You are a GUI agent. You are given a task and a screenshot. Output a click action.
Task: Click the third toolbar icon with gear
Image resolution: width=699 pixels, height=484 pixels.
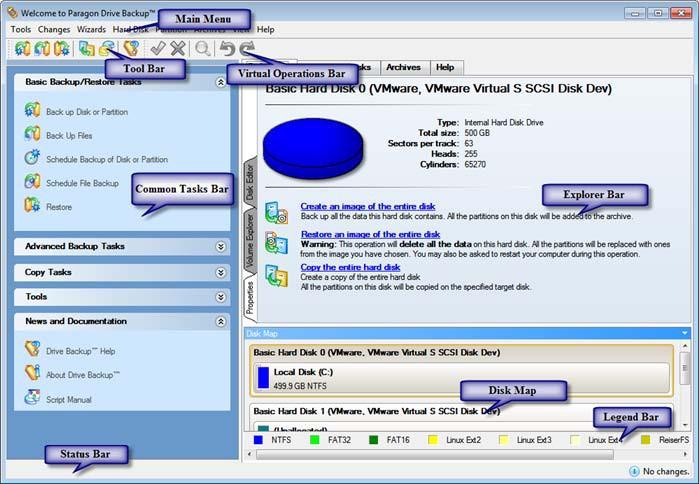click(x=62, y=48)
